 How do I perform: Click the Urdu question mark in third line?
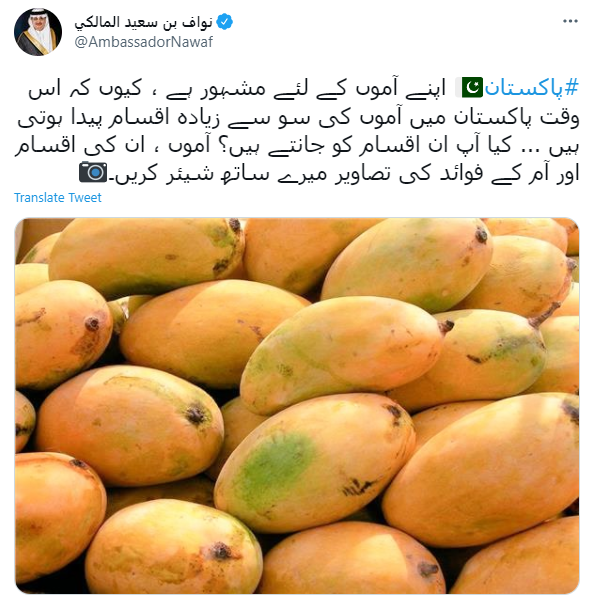coord(223,145)
